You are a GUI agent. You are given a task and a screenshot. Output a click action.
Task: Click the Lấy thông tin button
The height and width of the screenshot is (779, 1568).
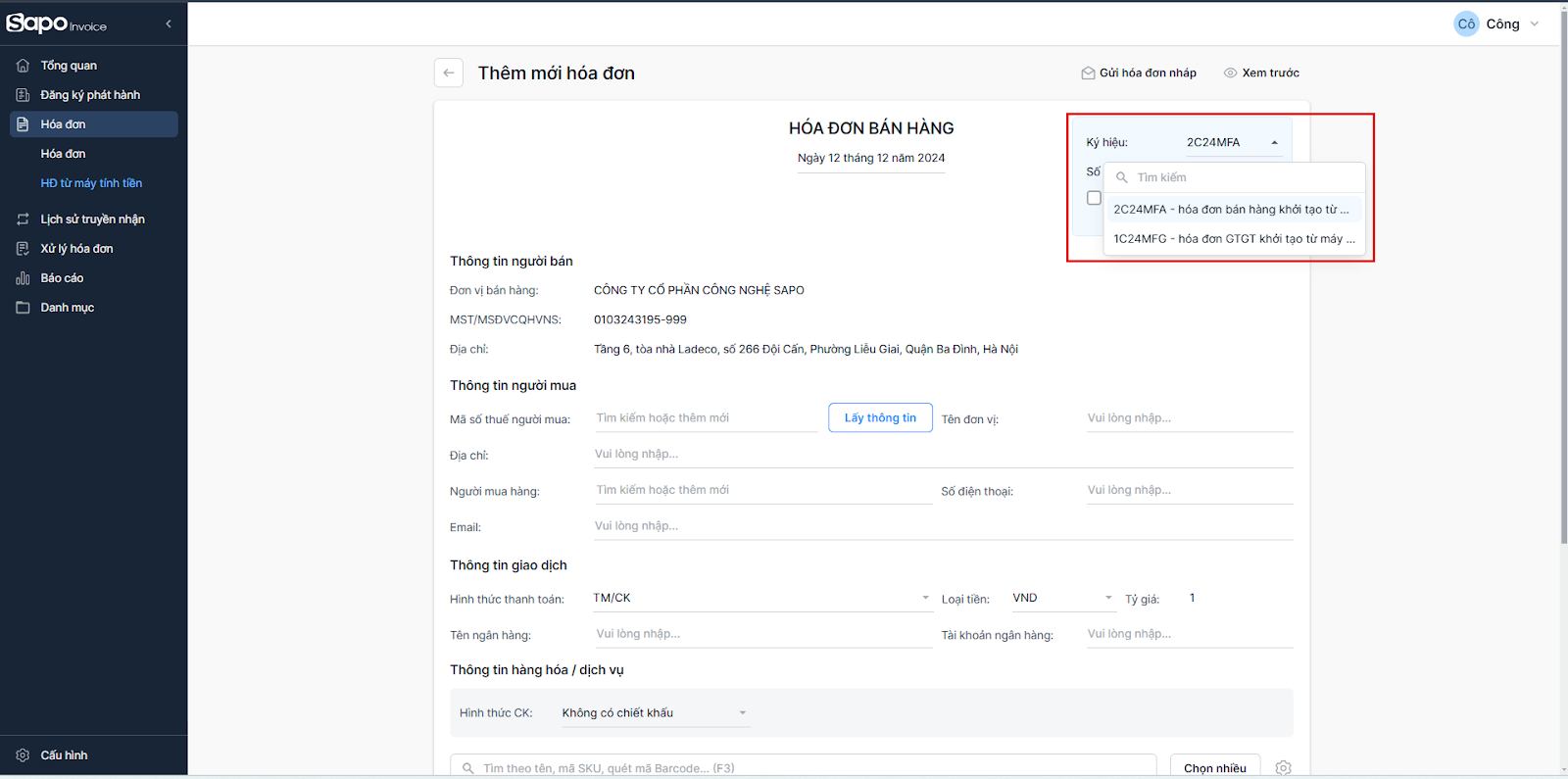click(880, 418)
